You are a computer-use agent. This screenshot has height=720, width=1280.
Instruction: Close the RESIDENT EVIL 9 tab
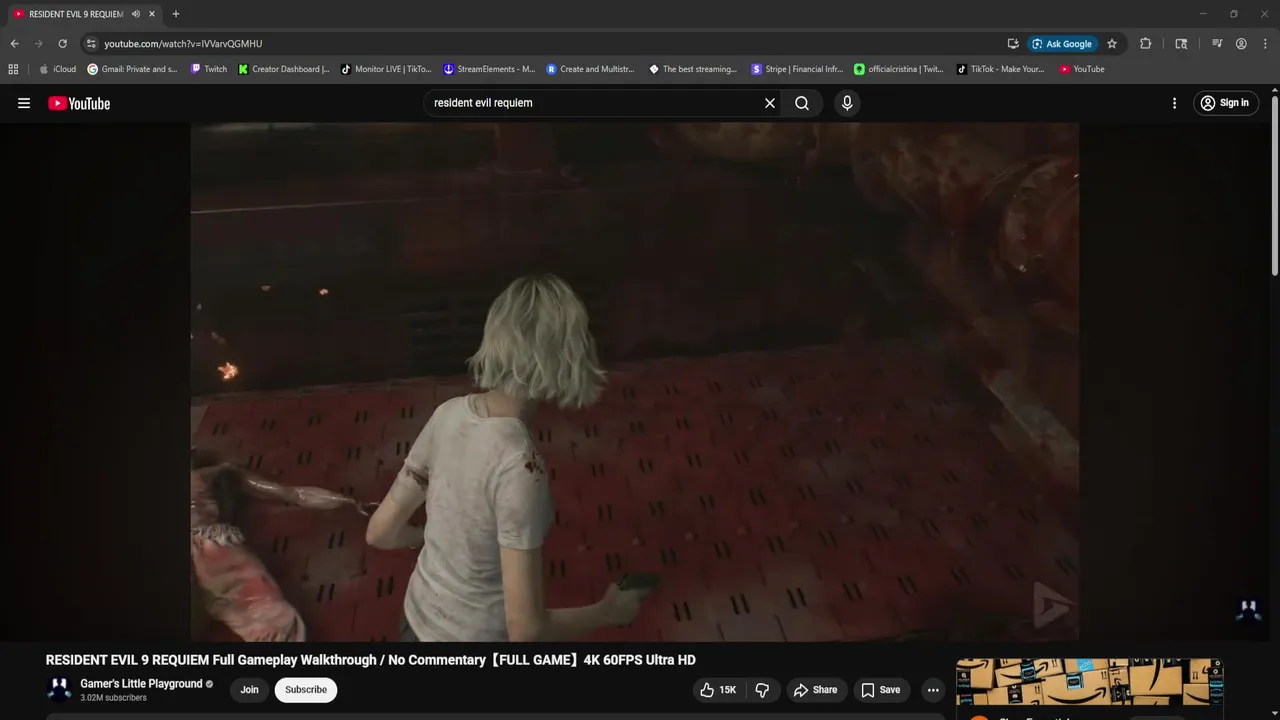coord(152,14)
